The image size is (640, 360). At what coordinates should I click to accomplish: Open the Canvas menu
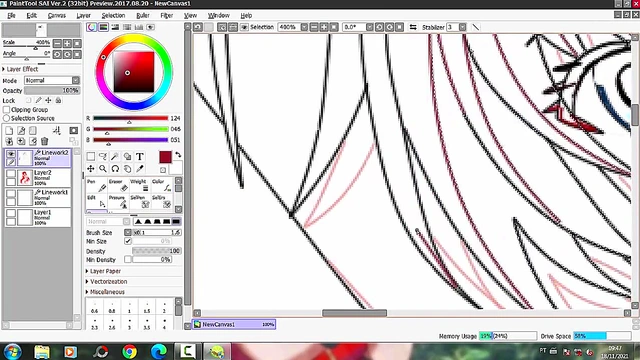57,16
